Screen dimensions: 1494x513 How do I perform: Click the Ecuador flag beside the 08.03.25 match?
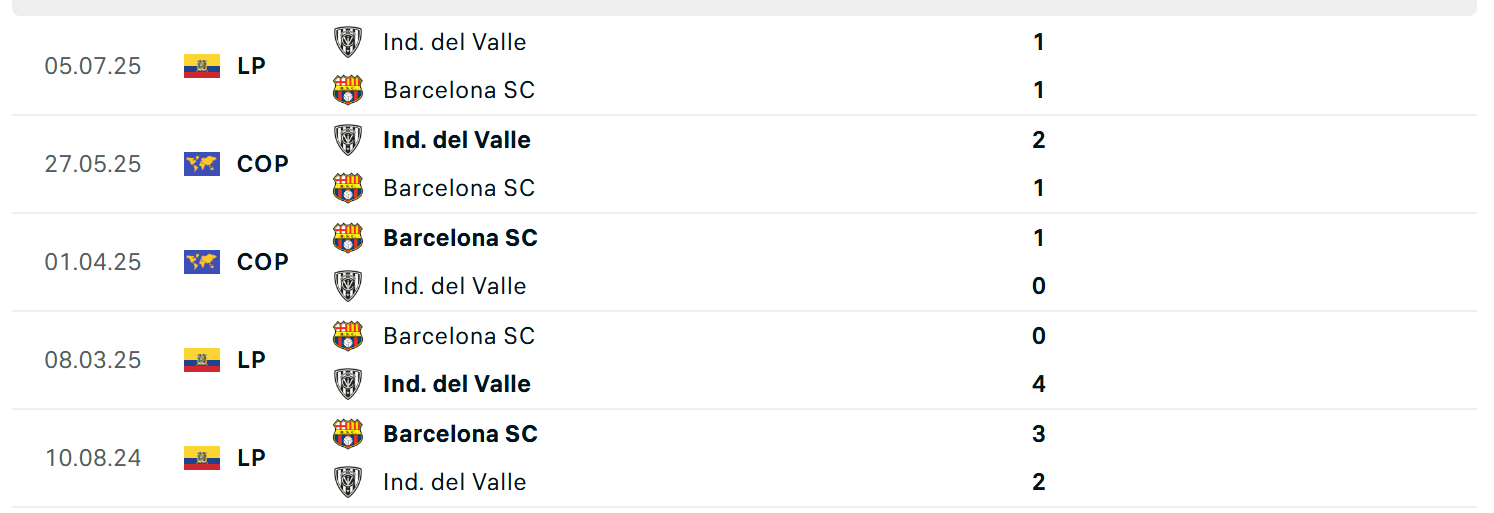(x=202, y=360)
